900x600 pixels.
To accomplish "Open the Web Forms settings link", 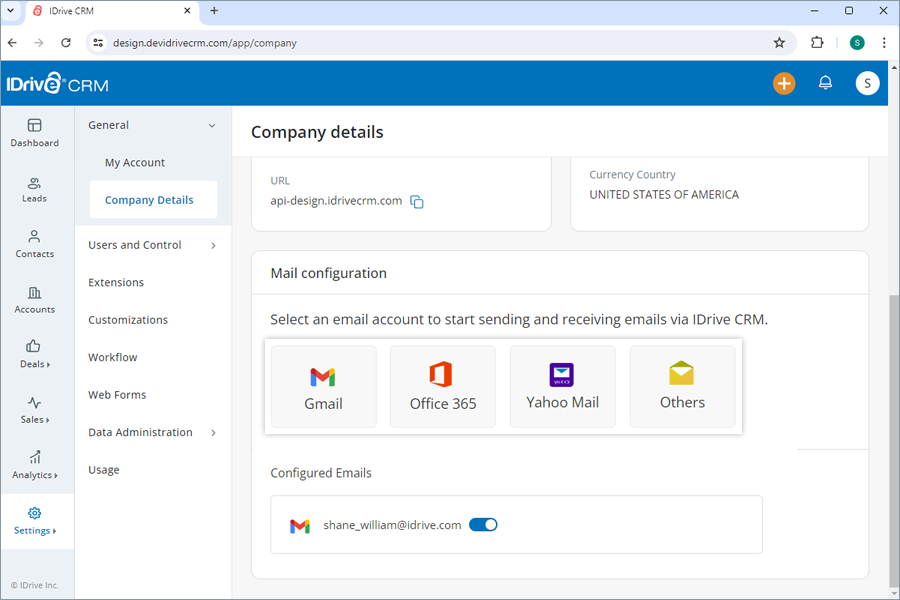I will point(117,394).
